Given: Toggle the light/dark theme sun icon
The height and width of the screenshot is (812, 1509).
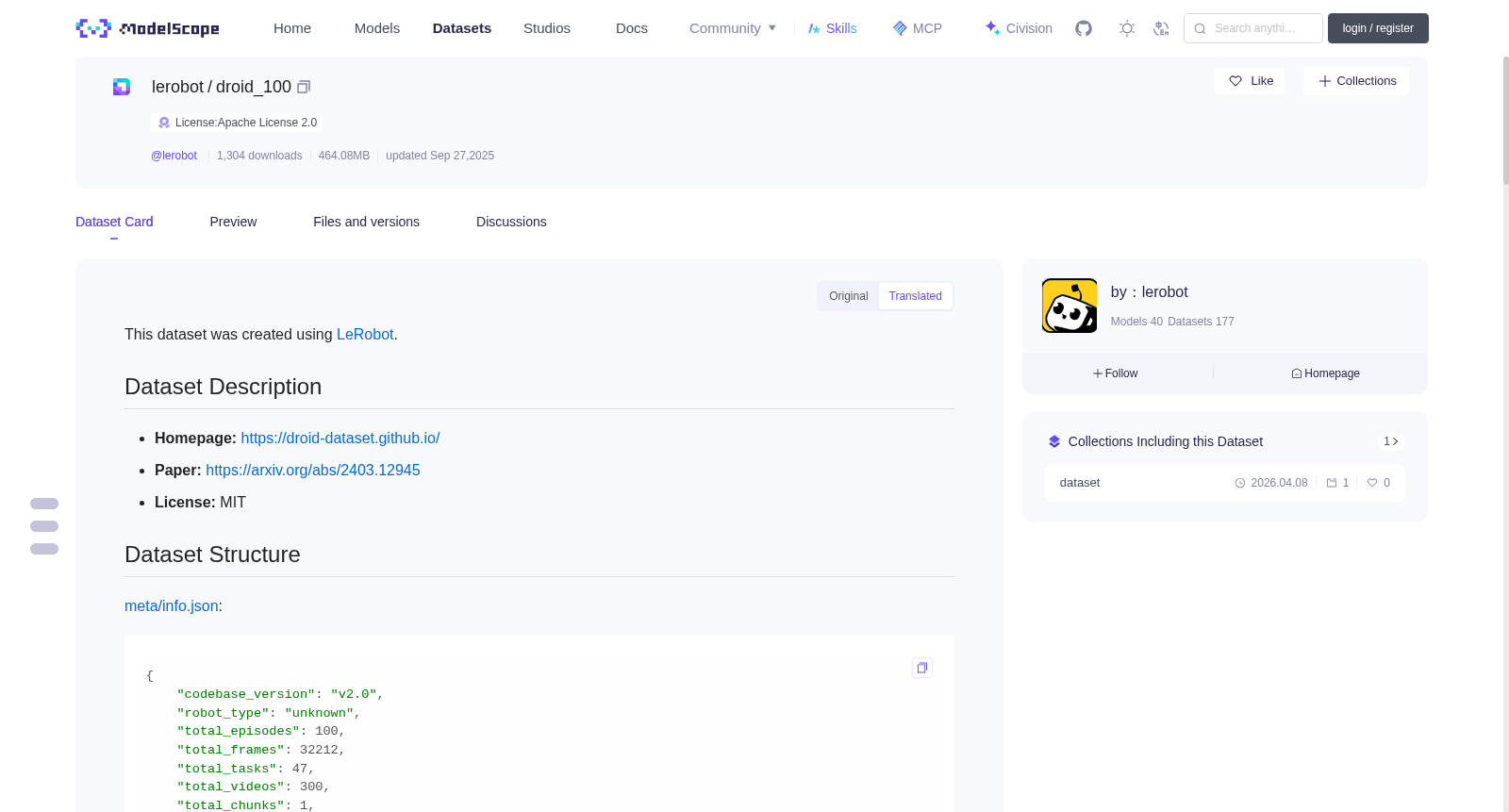Looking at the screenshot, I should coord(1127,28).
